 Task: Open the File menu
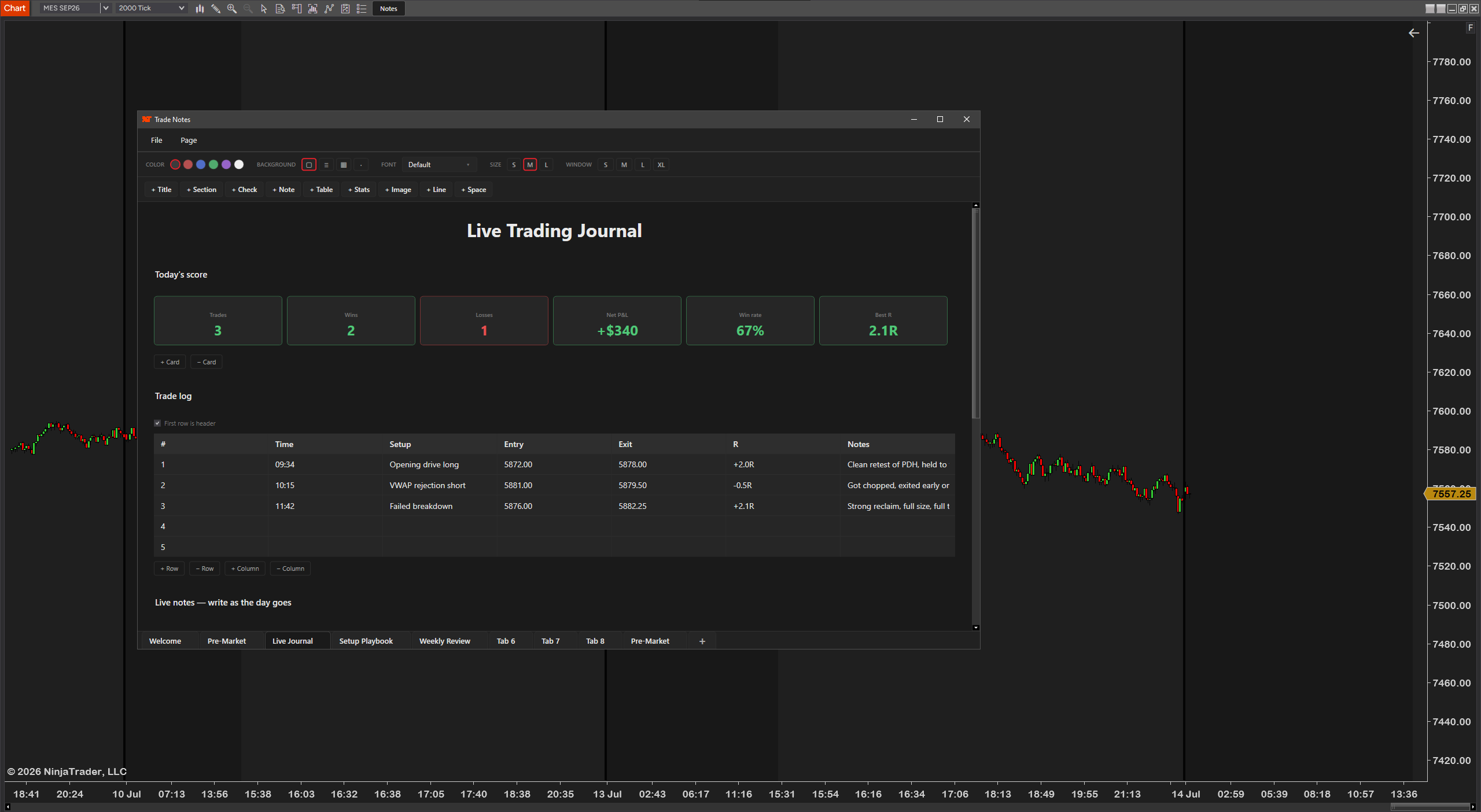pyautogui.click(x=157, y=141)
